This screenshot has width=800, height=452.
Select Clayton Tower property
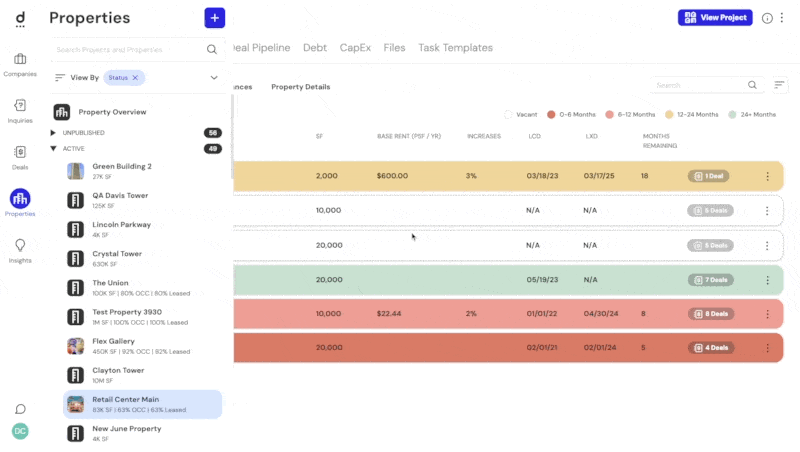point(143,375)
